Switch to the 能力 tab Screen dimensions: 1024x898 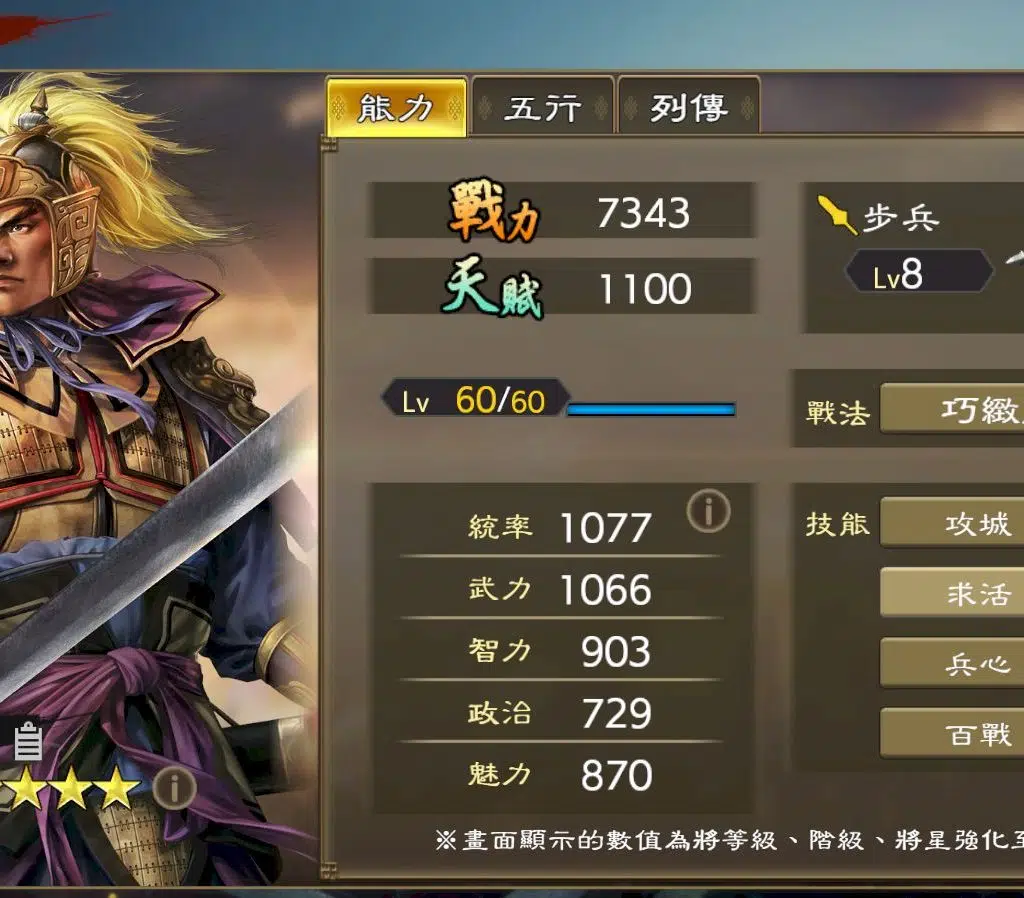(396, 107)
